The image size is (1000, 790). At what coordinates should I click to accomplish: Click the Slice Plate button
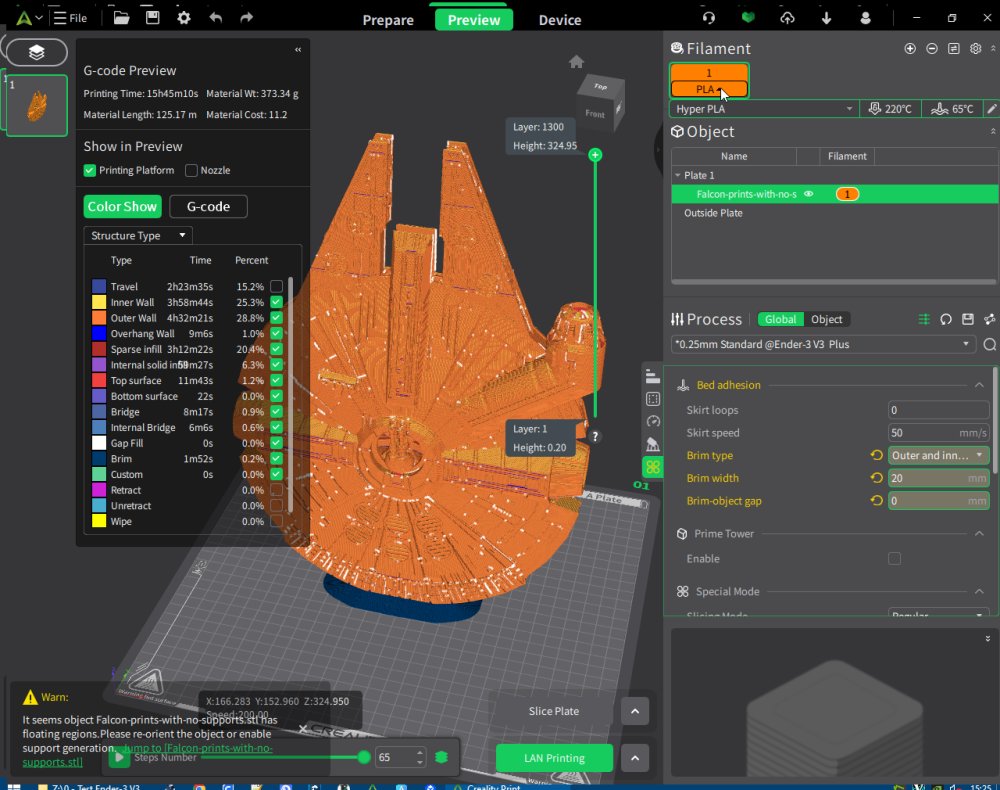554,711
